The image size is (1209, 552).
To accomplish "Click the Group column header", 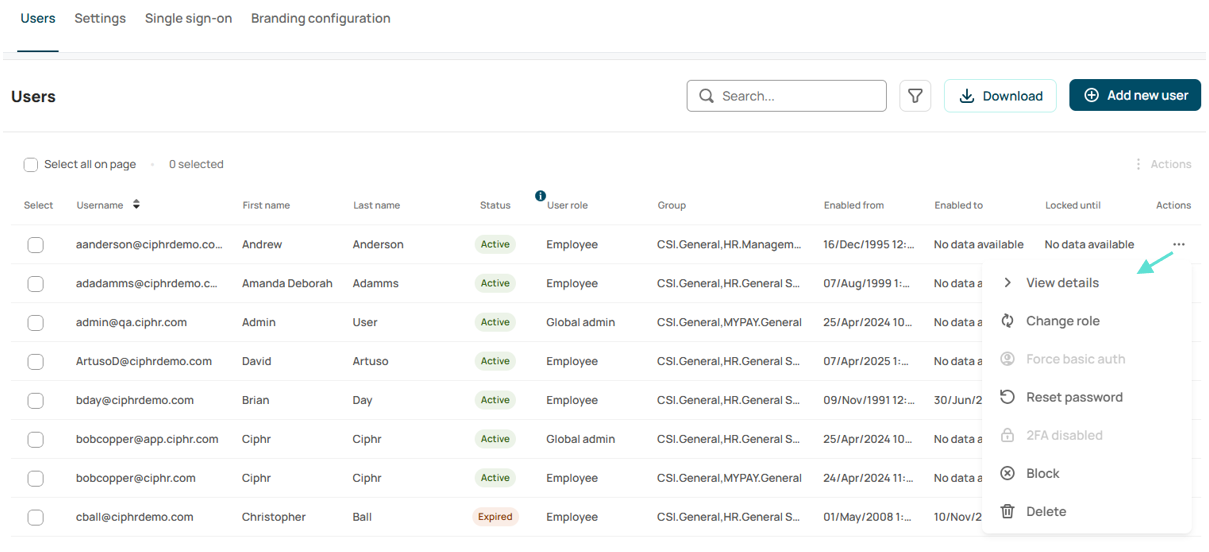I will pyautogui.click(x=671, y=205).
